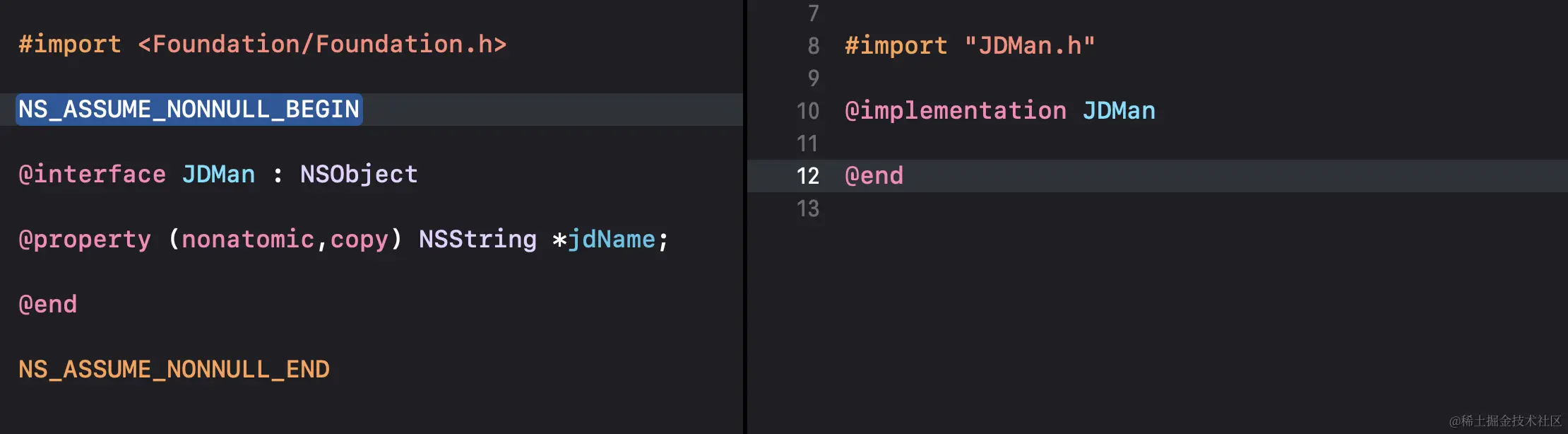Screen dimensions: 1568x434
Task: Click JDMan class name in interface declaration
Action: click(218, 175)
